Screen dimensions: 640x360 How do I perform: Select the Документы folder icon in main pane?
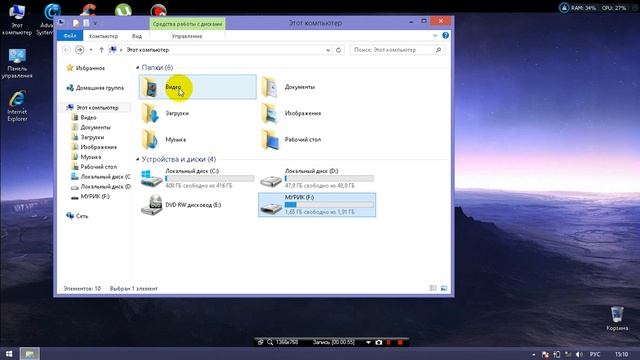270,87
